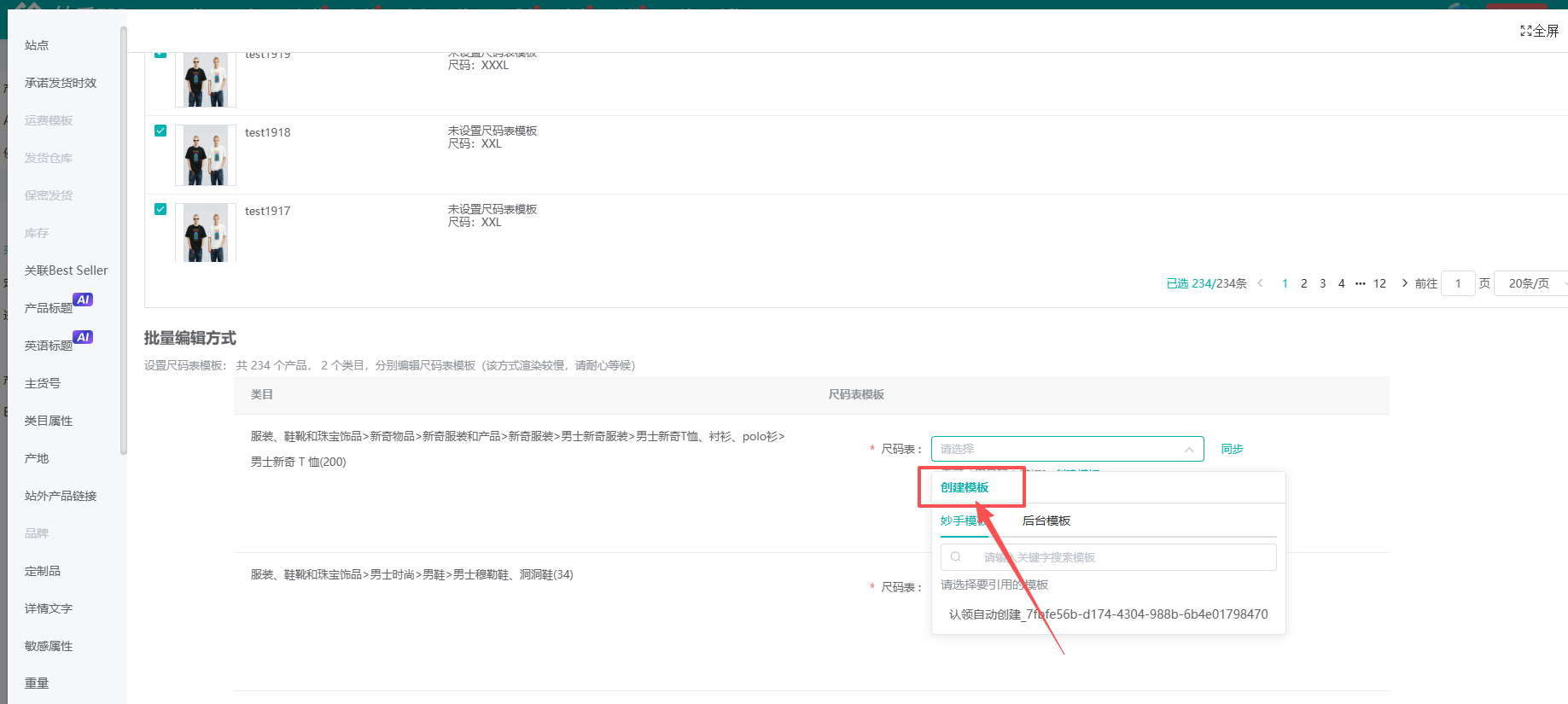
Task: Open 详情文字 in the sidebar
Action: tap(49, 608)
